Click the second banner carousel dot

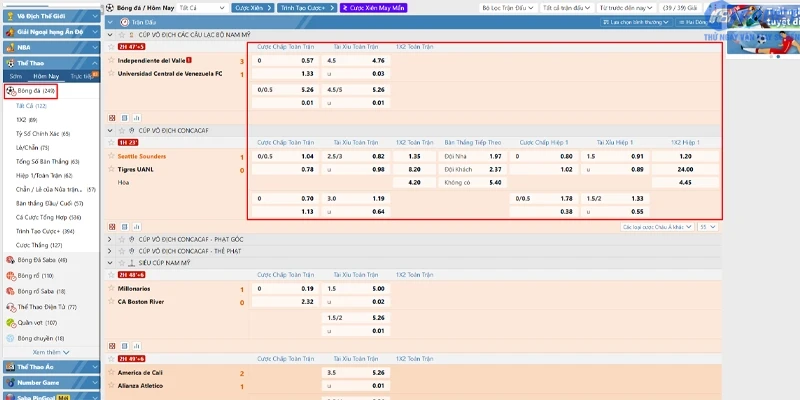pos(778,57)
